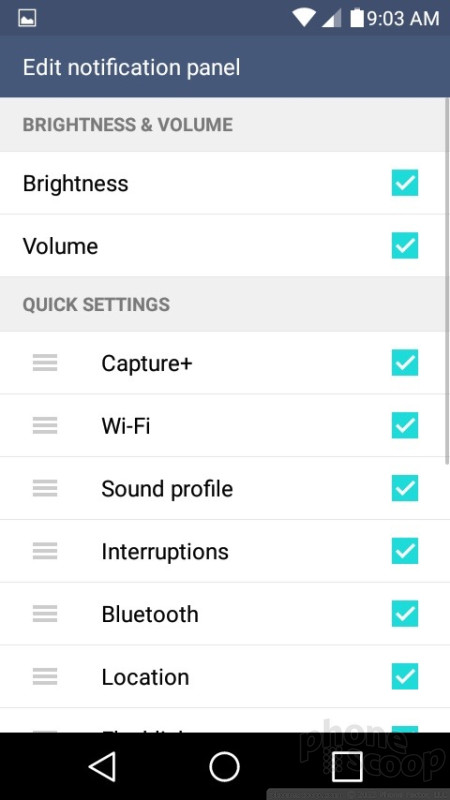The width and height of the screenshot is (450, 800).
Task: Select the Location list item label
Action: point(145,677)
